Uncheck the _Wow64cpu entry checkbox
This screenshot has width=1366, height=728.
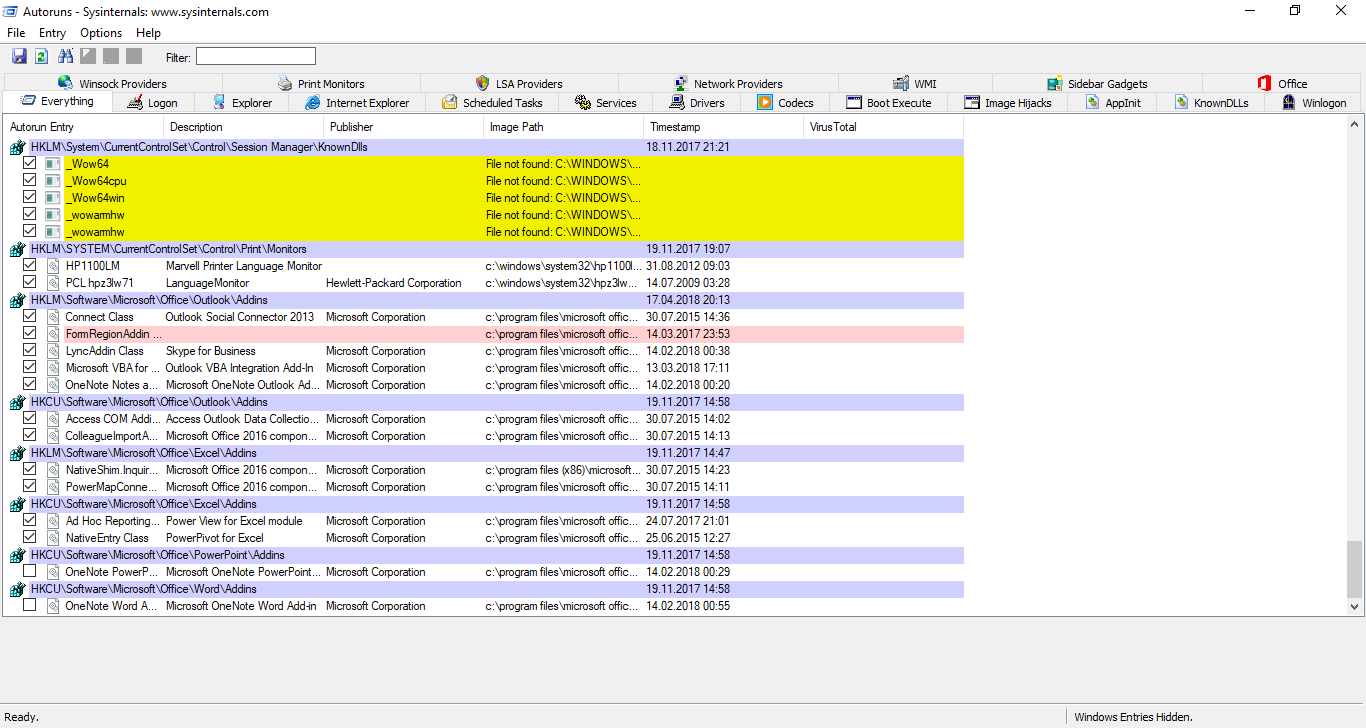[x=30, y=181]
